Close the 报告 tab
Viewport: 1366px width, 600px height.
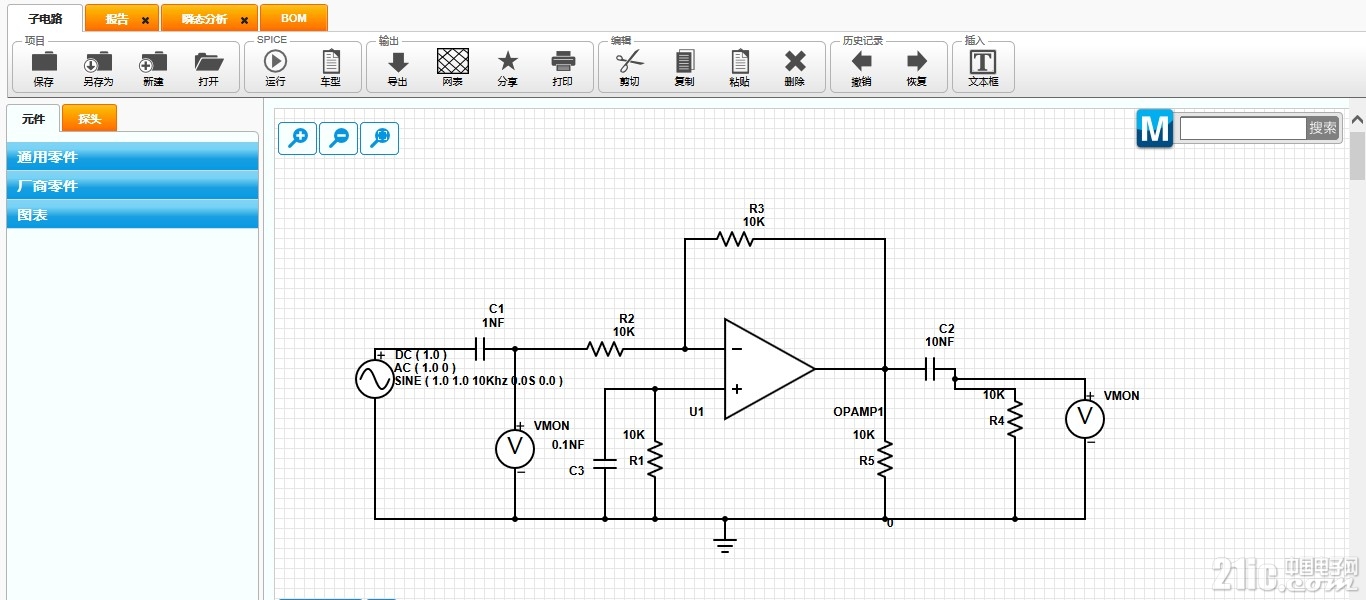[x=145, y=20]
